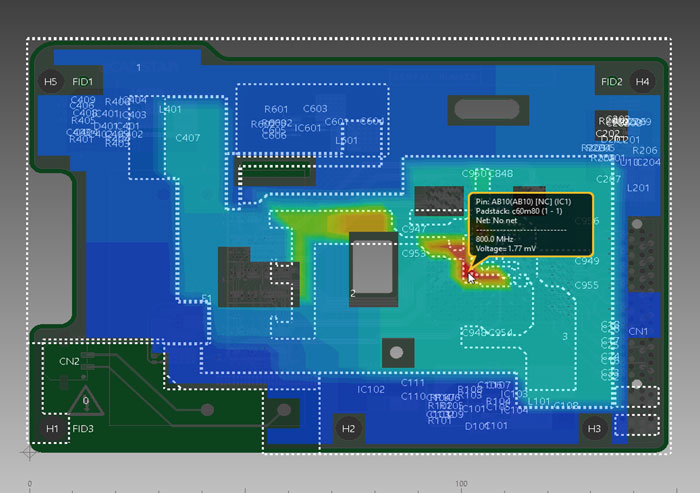
Task: Select connector label CN2
Action: [x=69, y=361]
